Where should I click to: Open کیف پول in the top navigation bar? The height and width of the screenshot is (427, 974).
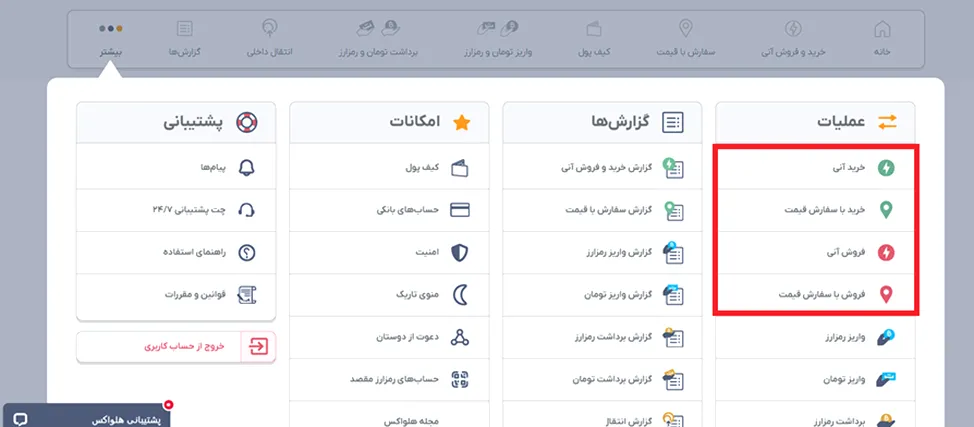pos(594,39)
